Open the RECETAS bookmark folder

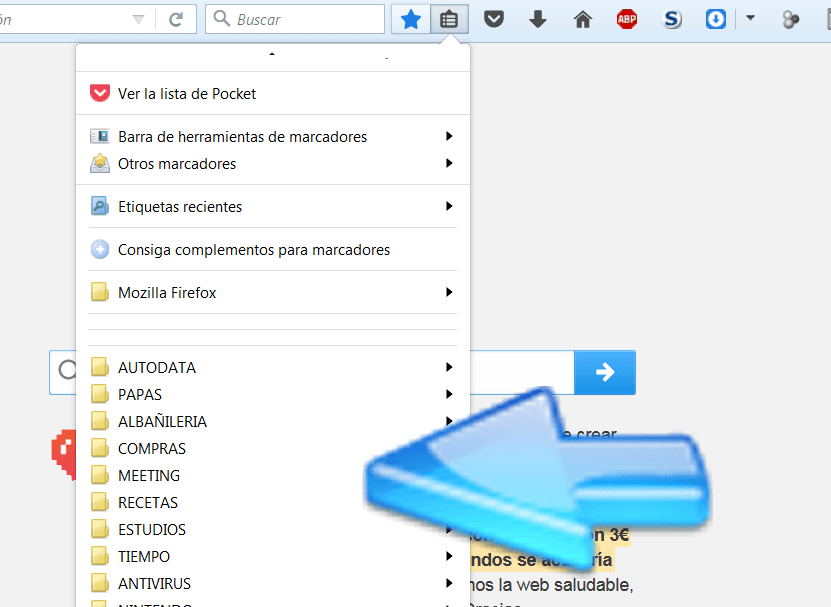click(x=273, y=502)
